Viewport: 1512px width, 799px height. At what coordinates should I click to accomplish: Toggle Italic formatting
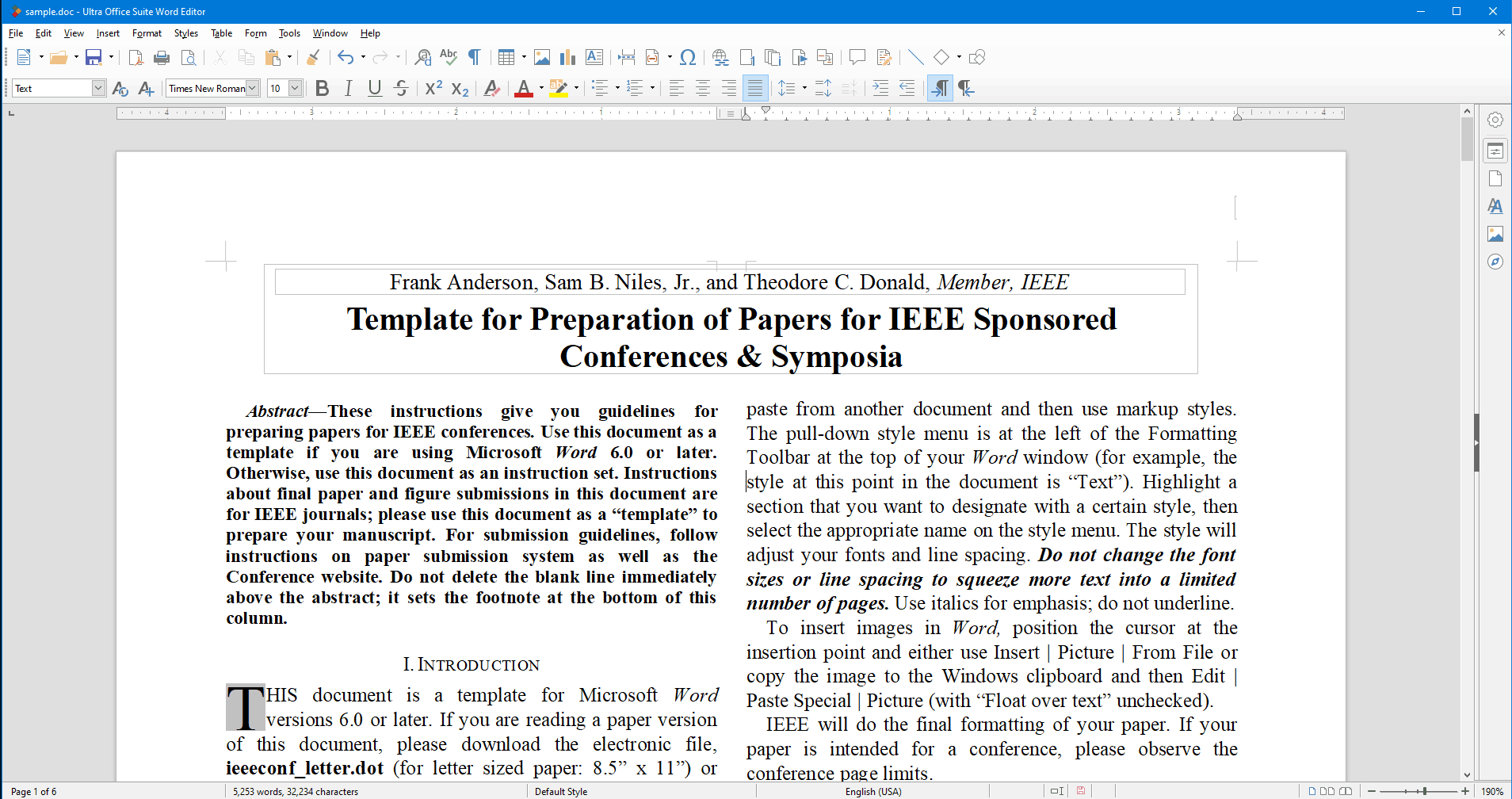348,88
